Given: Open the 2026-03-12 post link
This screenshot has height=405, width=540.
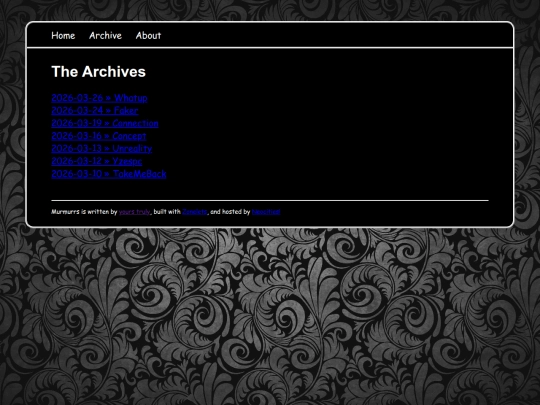Looking at the screenshot, I should coord(96,161).
